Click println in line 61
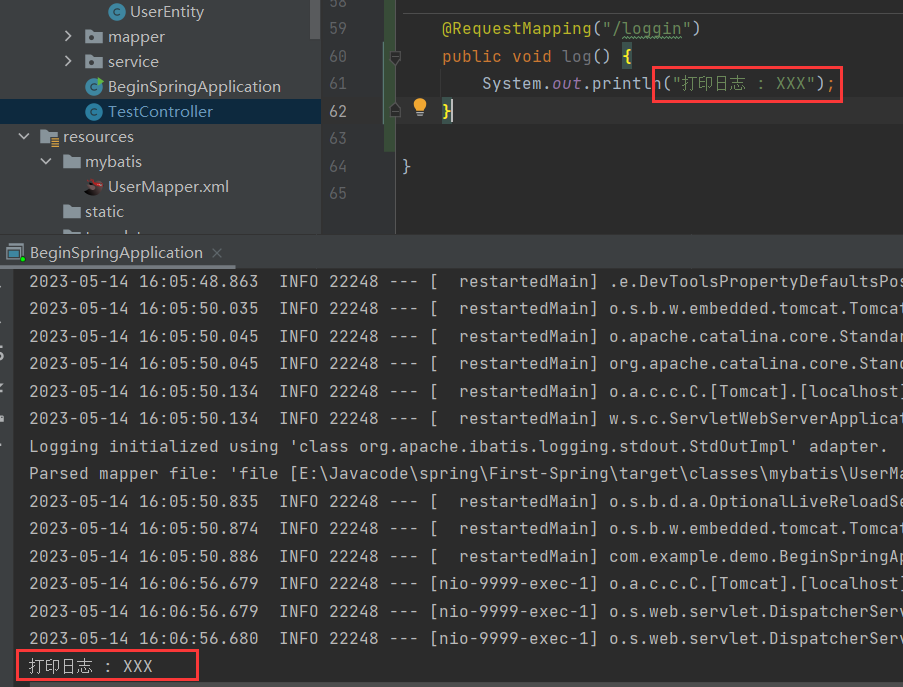The height and width of the screenshot is (687, 903). 627,83
